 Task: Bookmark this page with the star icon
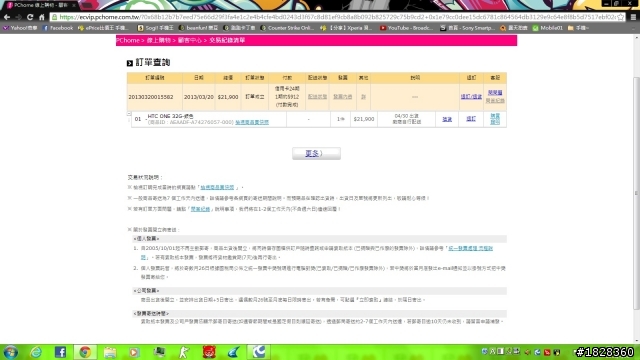(621, 17)
